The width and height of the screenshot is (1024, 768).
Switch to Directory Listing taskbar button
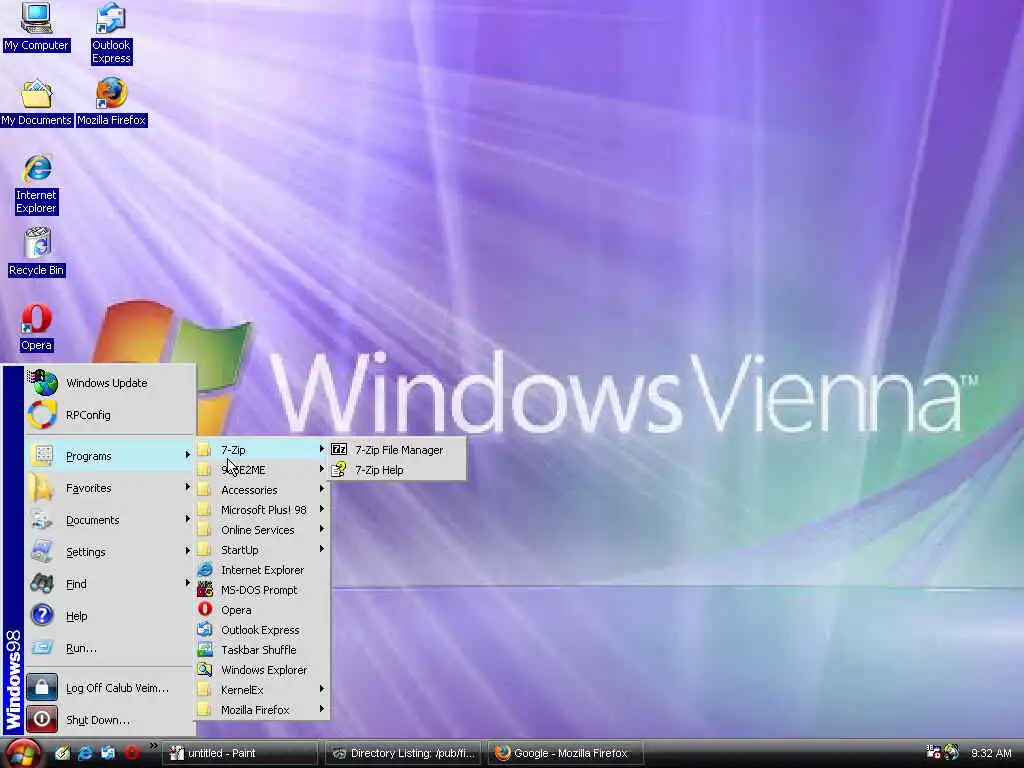[x=403, y=753]
